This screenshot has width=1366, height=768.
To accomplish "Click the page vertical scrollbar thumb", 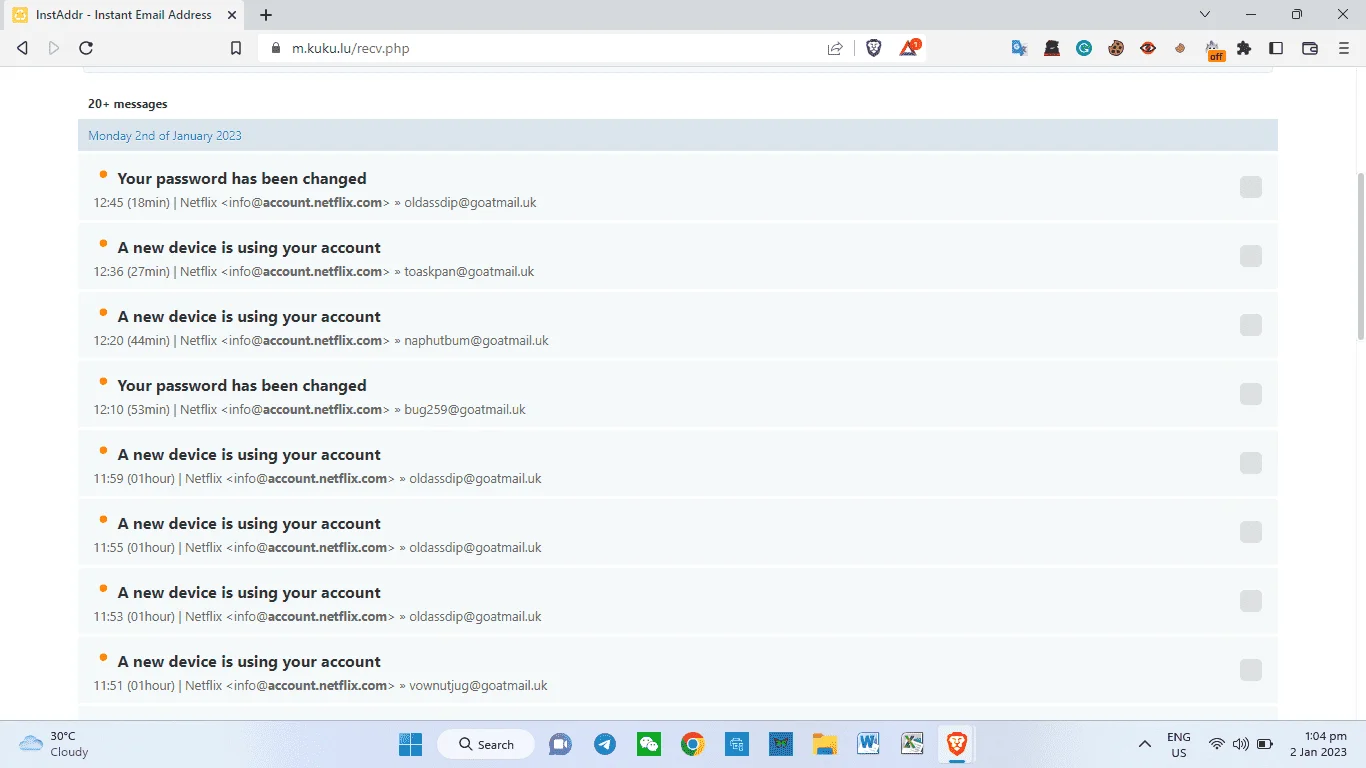I will click(x=1360, y=256).
